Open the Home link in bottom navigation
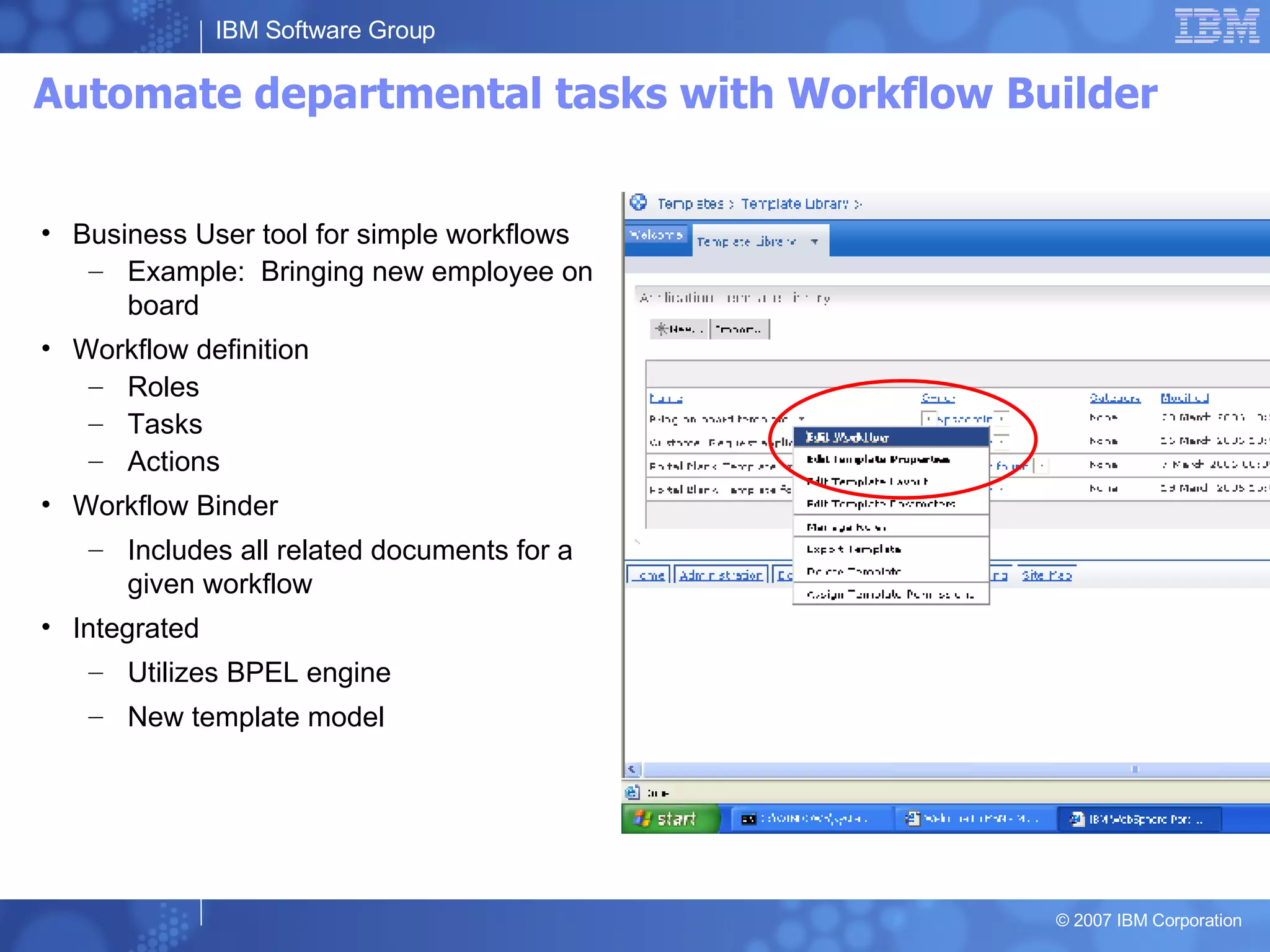 (x=649, y=575)
